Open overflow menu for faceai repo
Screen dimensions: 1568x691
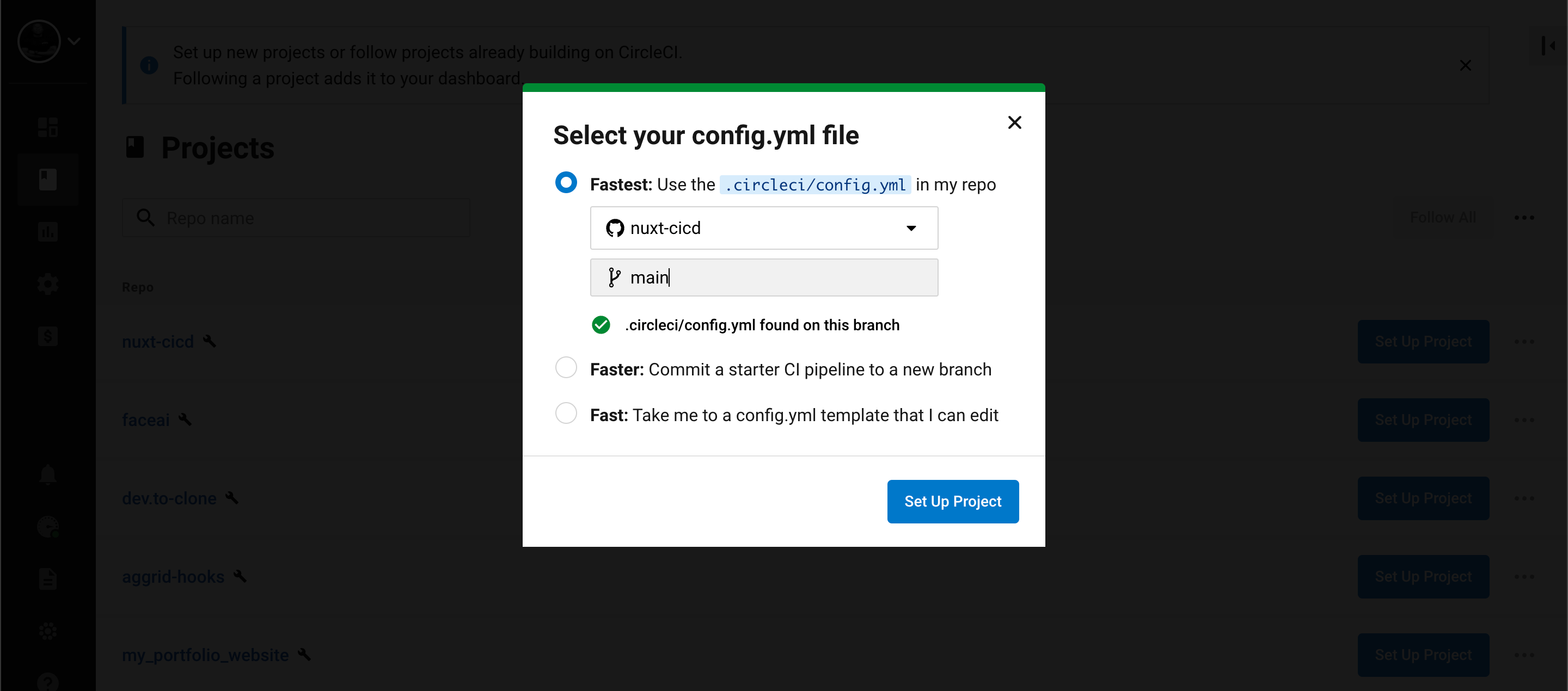pyautogui.click(x=1524, y=419)
